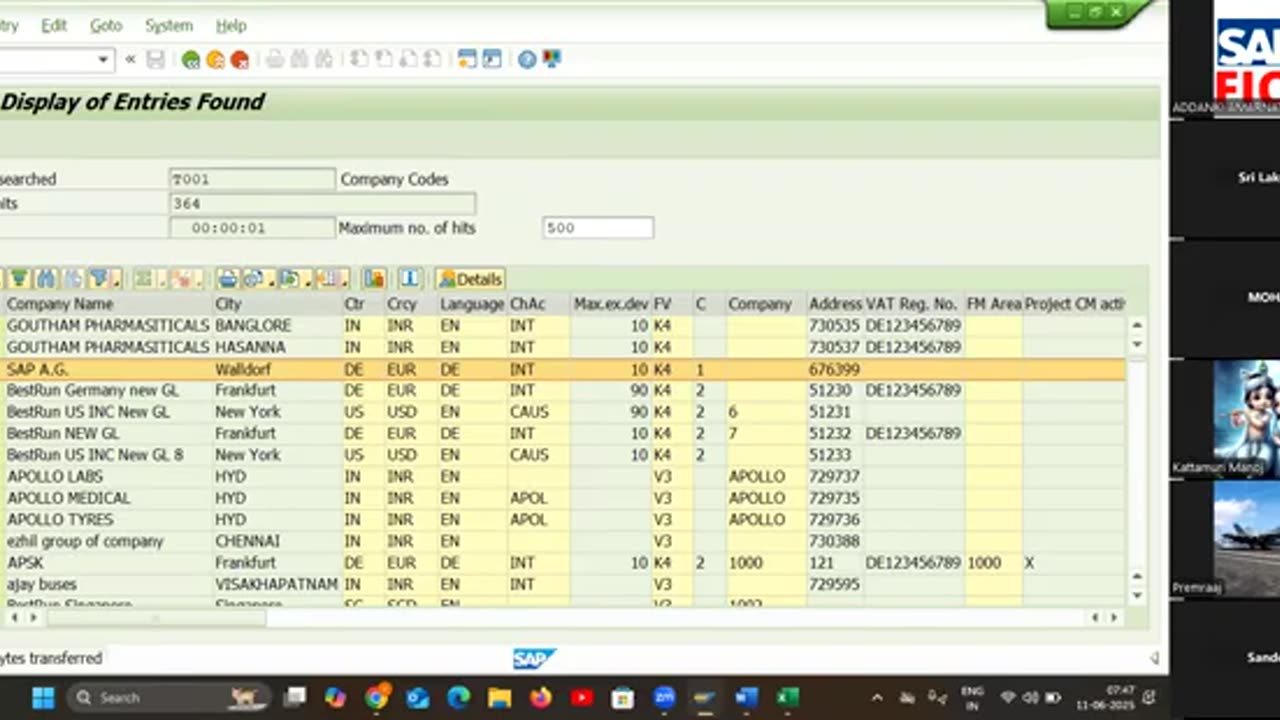Click the address cell 676399
The image size is (1280, 720).
(x=834, y=369)
